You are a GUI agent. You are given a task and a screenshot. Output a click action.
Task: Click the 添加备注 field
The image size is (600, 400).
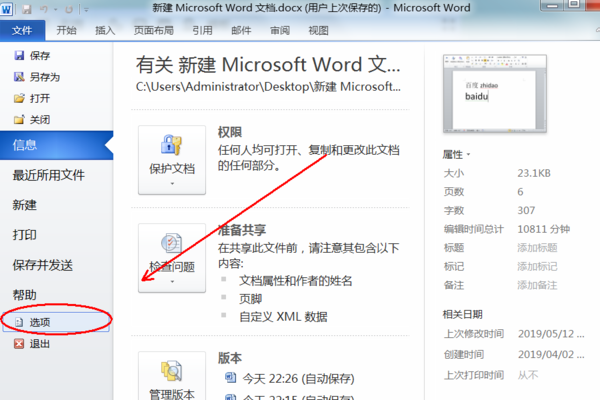click(x=537, y=285)
